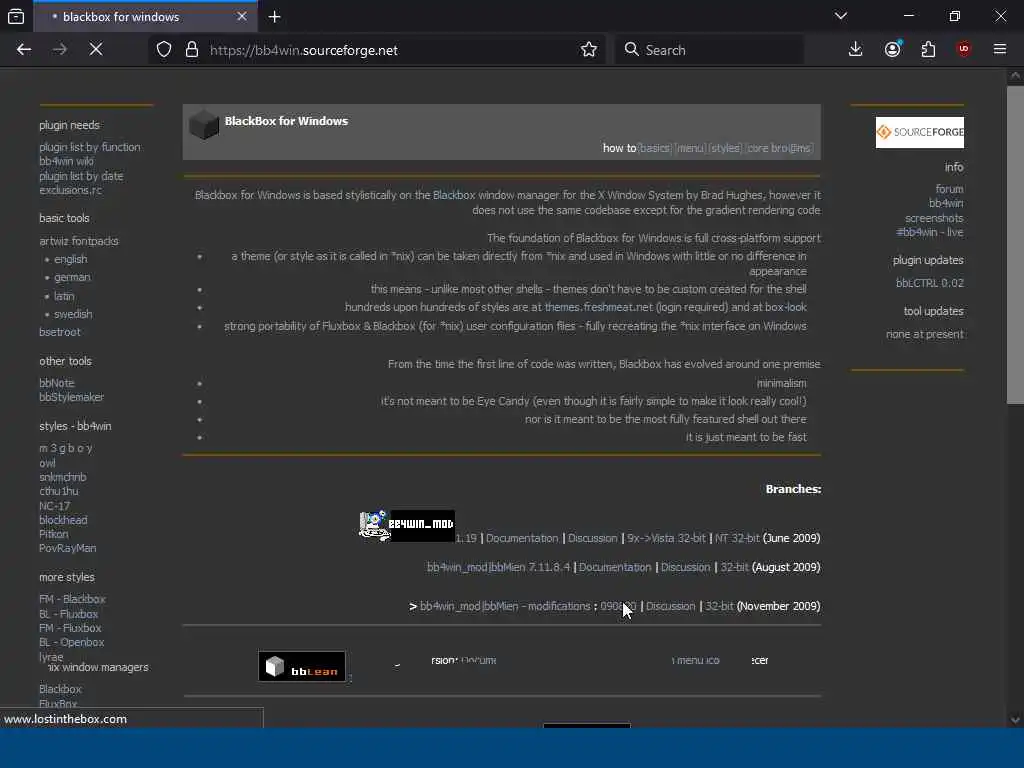
Task: Open Documentation link in June 2009 row
Action: coord(522,538)
